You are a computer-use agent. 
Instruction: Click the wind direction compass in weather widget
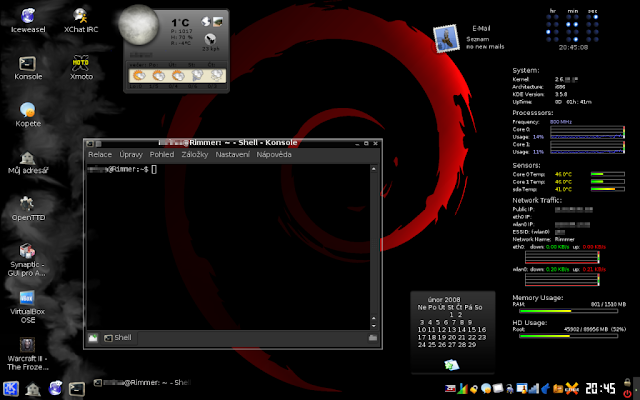(x=210, y=39)
